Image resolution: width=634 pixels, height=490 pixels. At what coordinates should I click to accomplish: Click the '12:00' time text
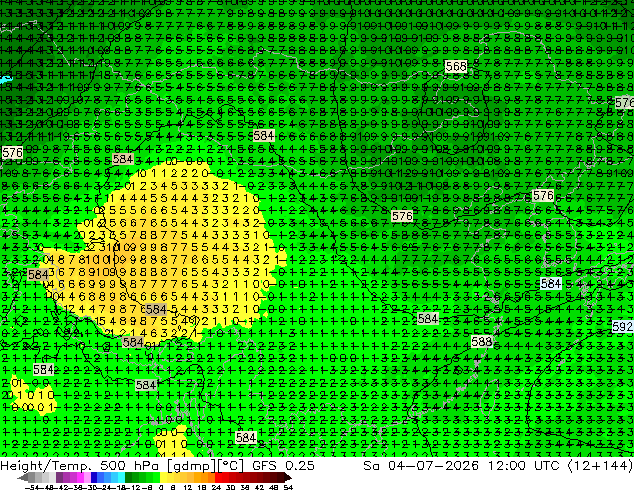point(507,465)
